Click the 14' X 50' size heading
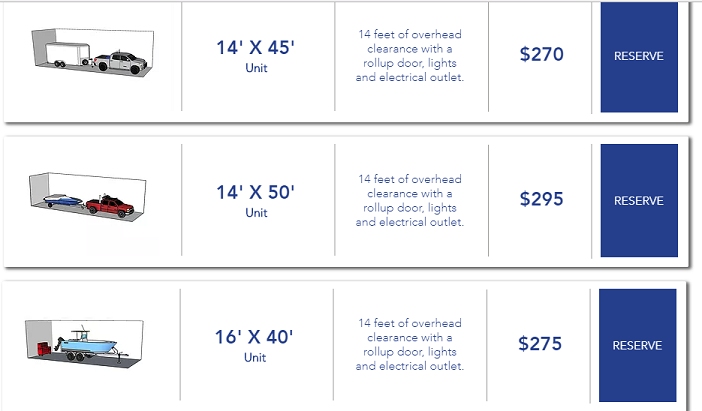The height and width of the screenshot is (411, 702). click(256, 192)
